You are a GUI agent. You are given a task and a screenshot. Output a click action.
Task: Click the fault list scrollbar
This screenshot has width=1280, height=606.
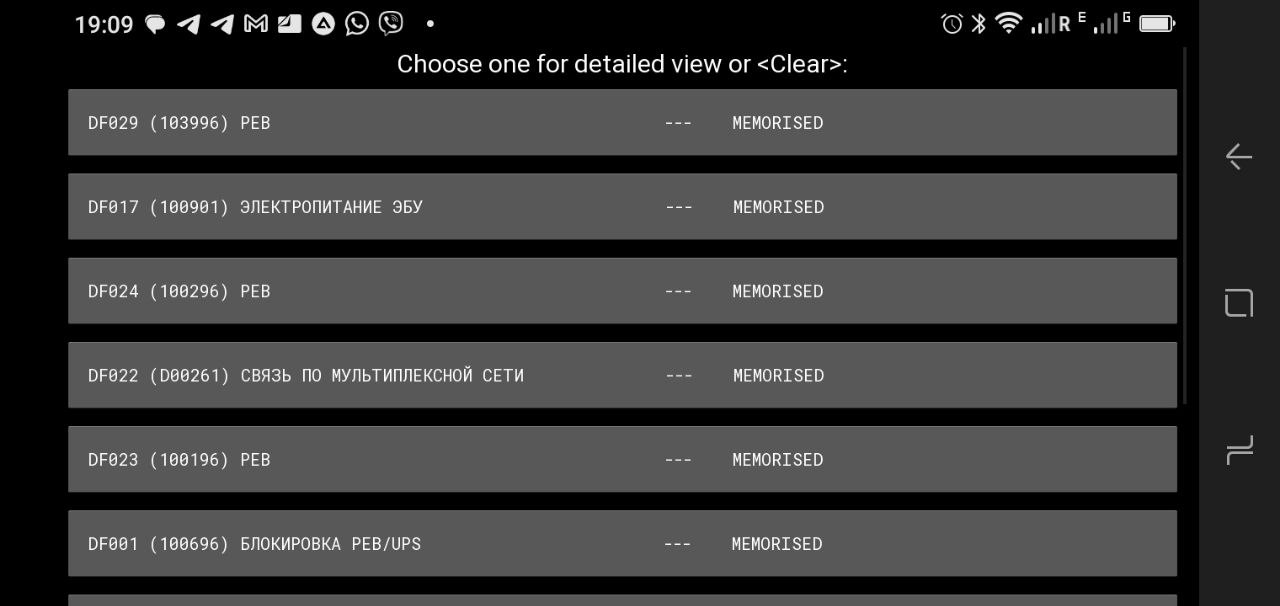(1185, 225)
